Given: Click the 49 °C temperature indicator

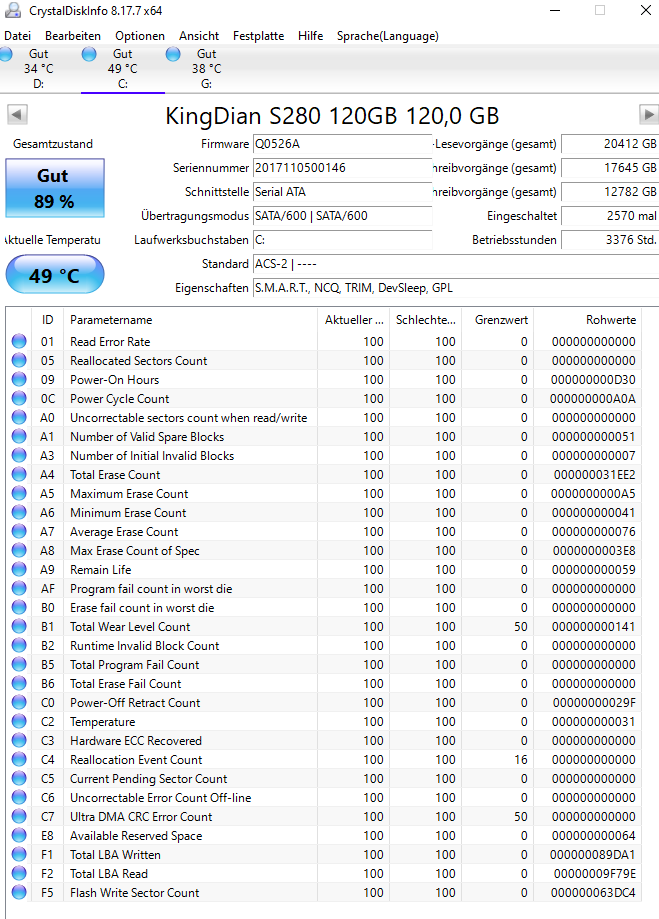Looking at the screenshot, I should click(55, 274).
